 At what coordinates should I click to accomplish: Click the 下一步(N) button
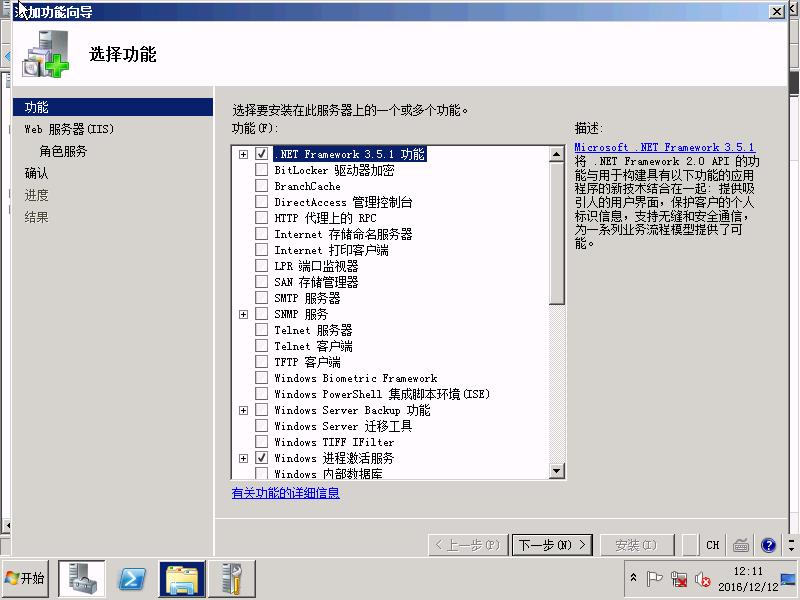point(552,545)
